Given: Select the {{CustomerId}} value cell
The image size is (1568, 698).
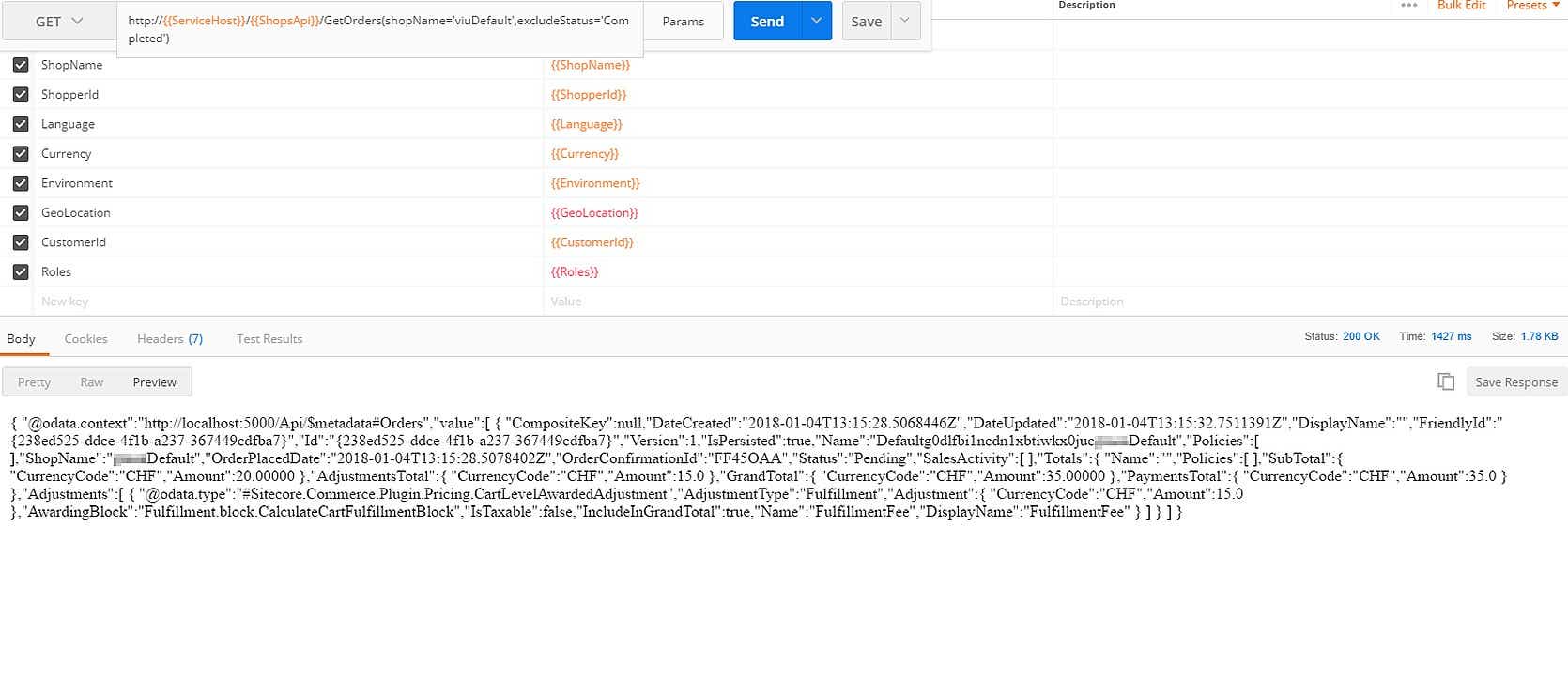Looking at the screenshot, I should point(798,242).
